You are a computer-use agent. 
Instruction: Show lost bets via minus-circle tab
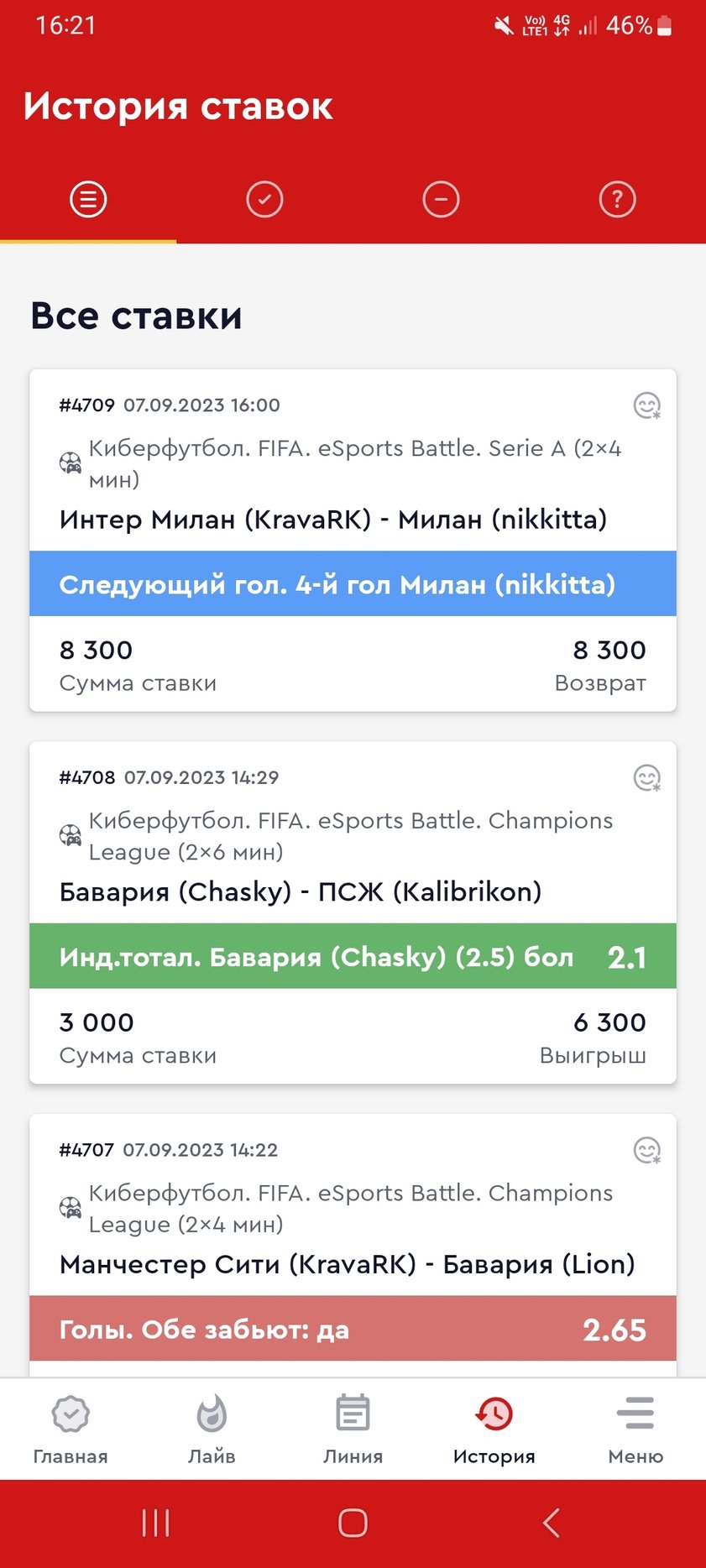click(441, 200)
